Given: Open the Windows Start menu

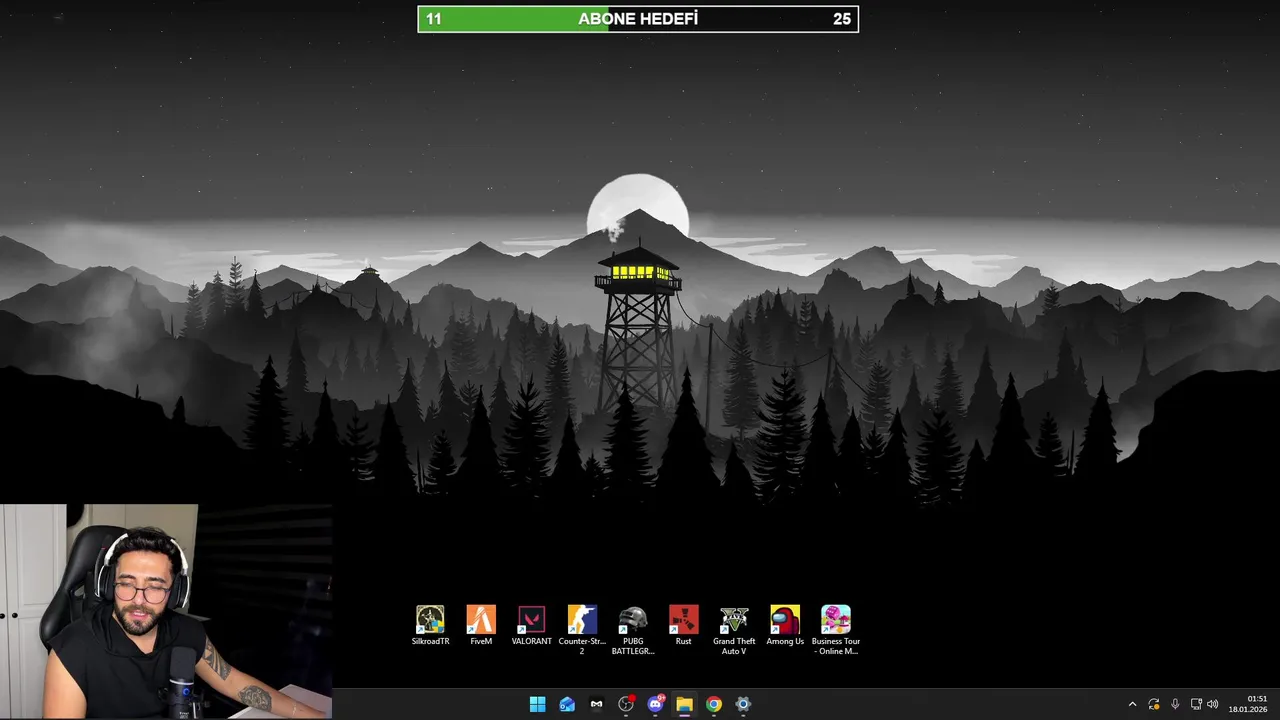Looking at the screenshot, I should pyautogui.click(x=537, y=704).
